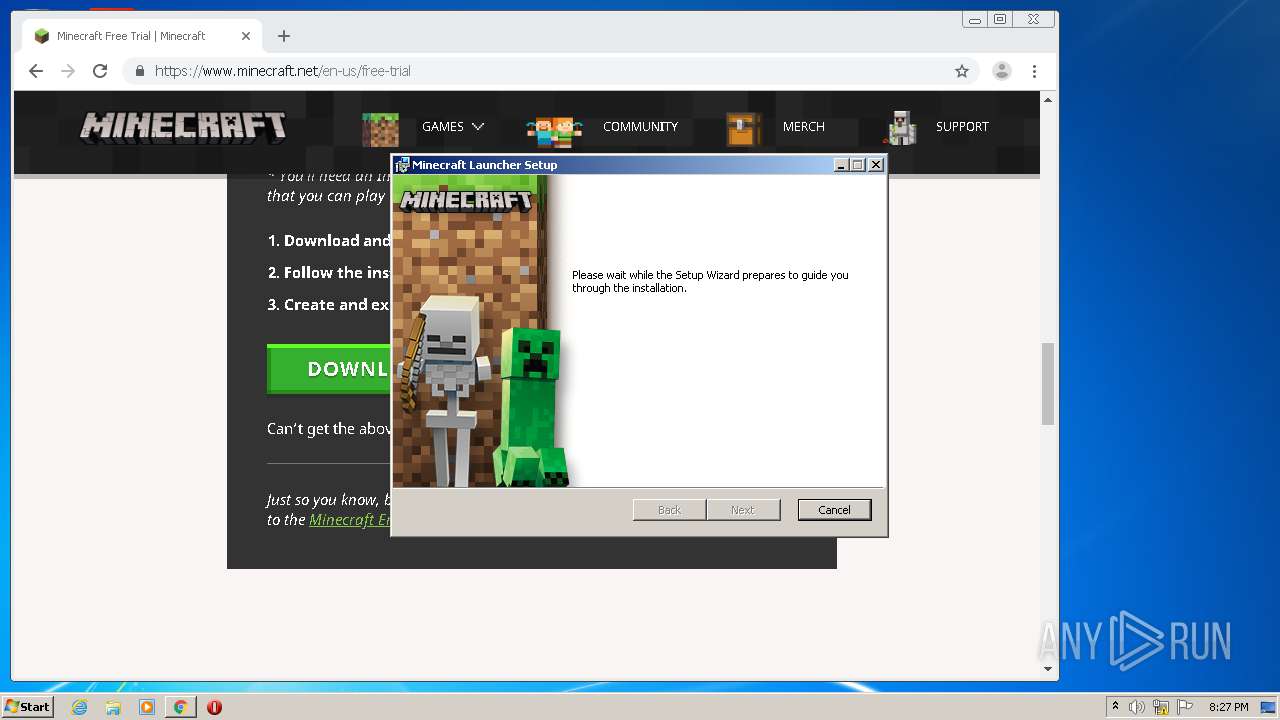This screenshot has height=720, width=1280.
Task: Reload the Minecraft free trial page
Action: pyautogui.click(x=100, y=71)
